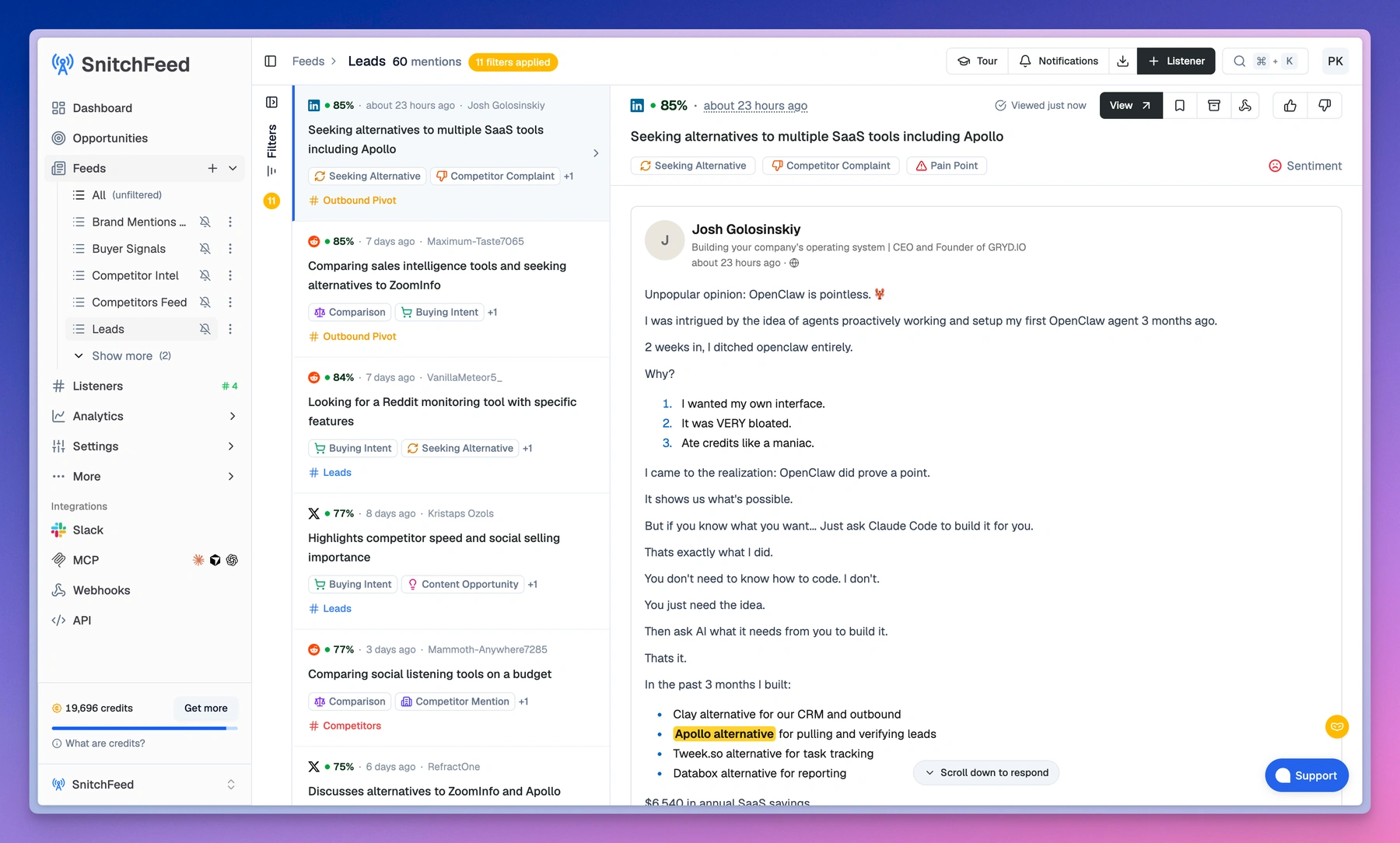This screenshot has height=843, width=1400.
Task: Click Get more credits
Action: (206, 708)
